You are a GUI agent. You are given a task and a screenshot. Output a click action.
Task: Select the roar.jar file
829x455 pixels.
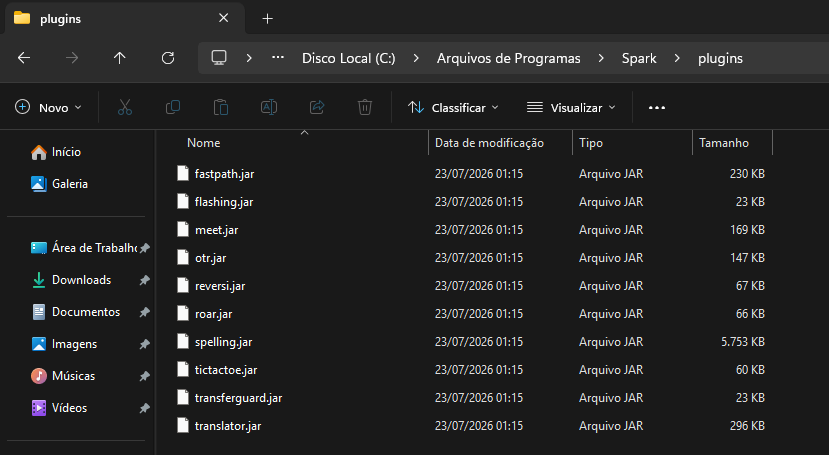click(x=213, y=314)
